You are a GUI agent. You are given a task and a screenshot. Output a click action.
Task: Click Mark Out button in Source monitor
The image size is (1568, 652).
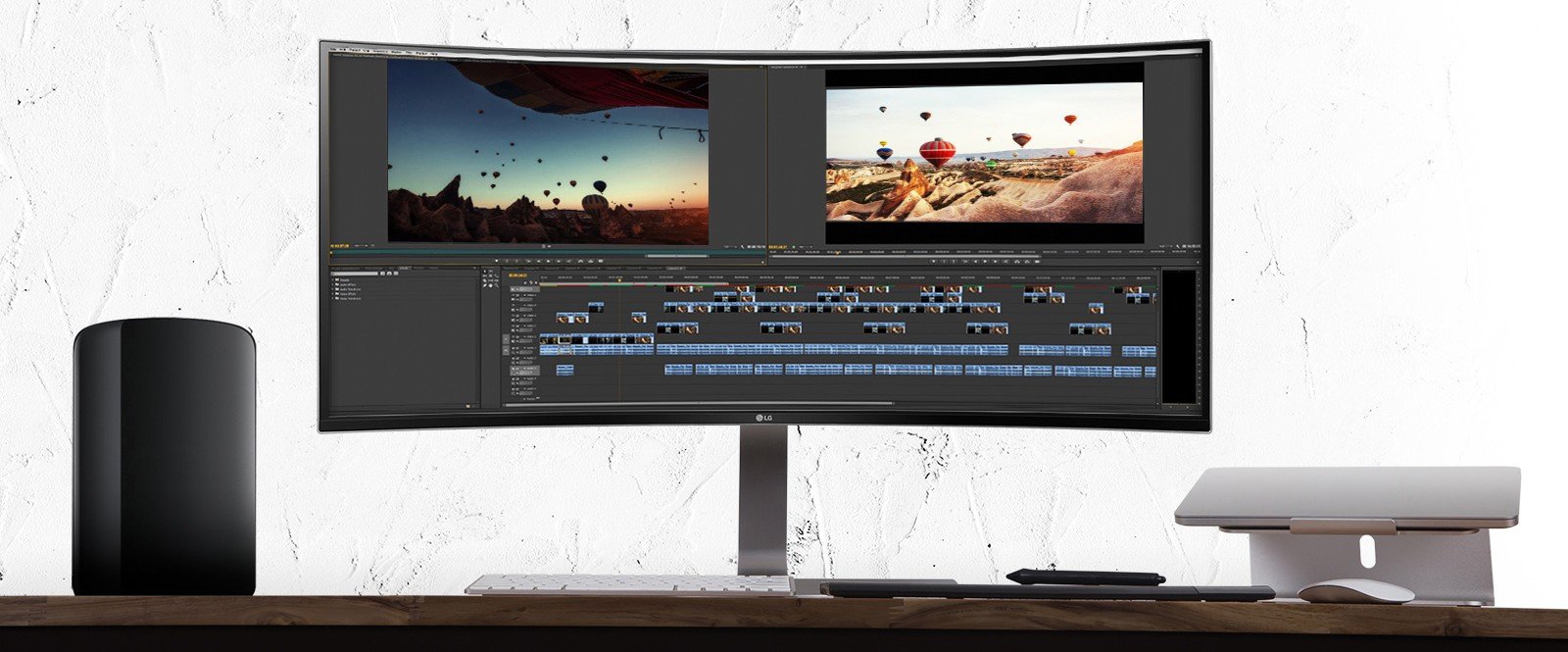[517, 261]
